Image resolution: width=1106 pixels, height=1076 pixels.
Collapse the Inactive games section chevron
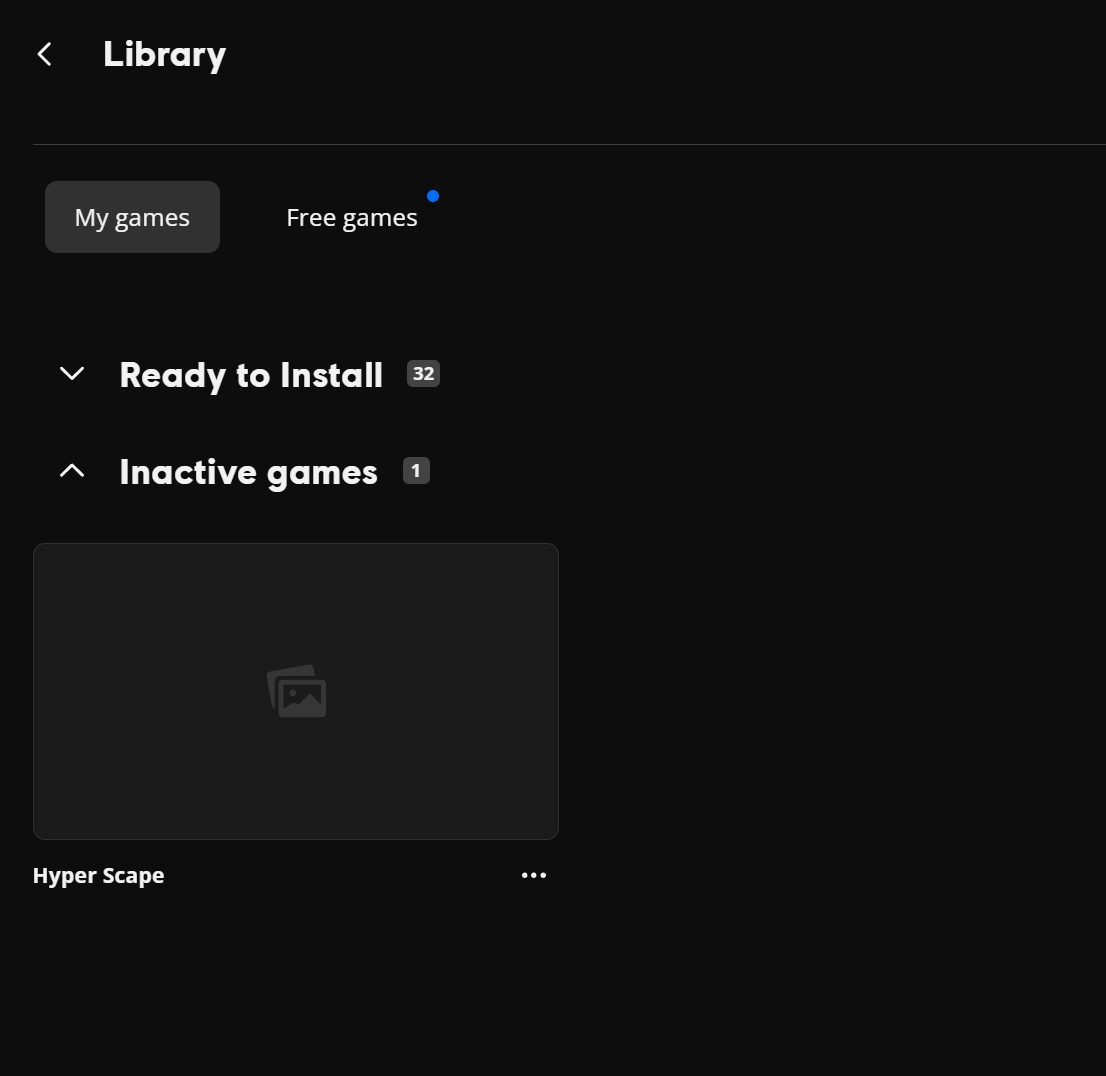[x=72, y=471]
